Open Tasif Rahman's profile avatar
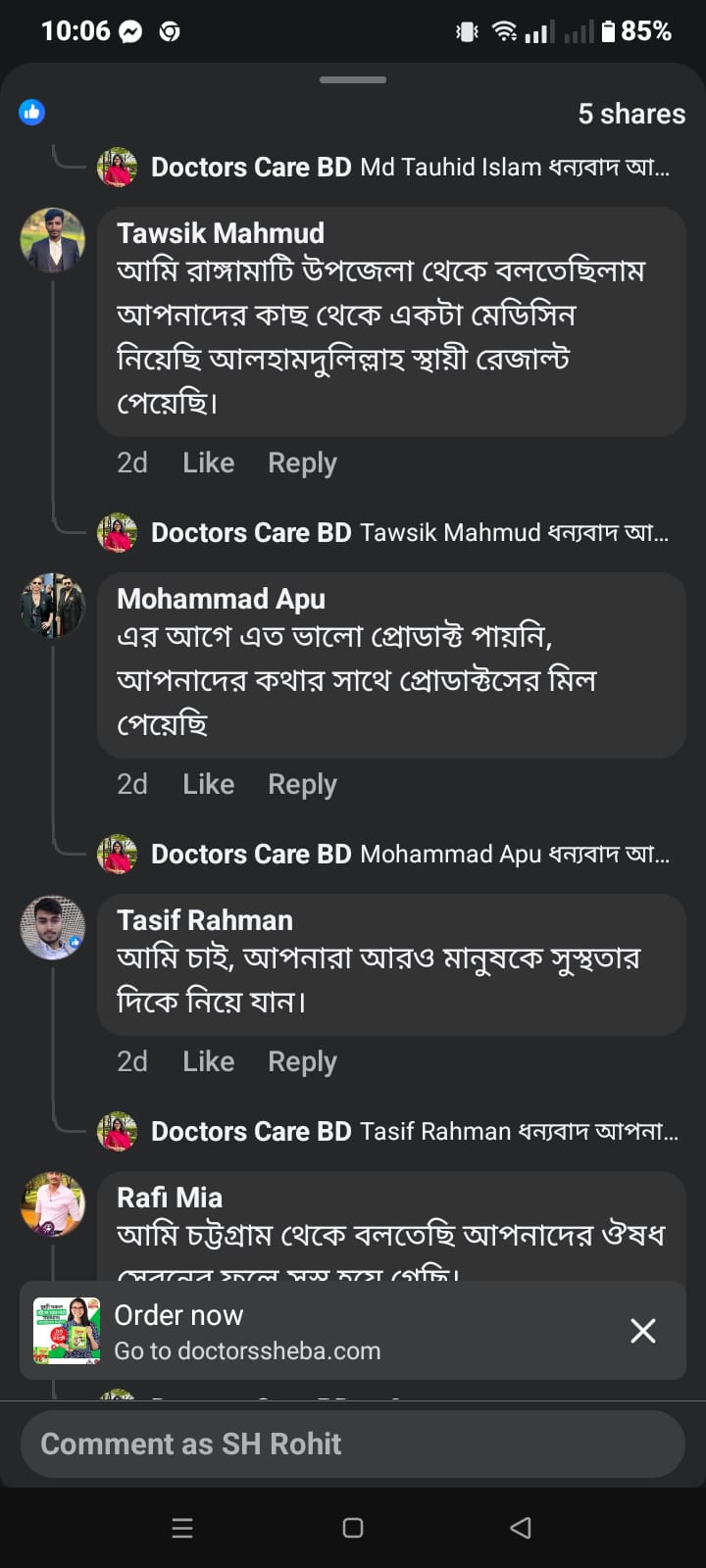 coord(53,927)
